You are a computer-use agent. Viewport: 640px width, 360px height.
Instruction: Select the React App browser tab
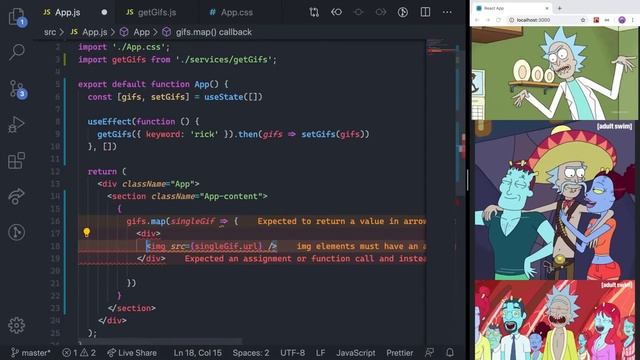[x=512, y=8]
